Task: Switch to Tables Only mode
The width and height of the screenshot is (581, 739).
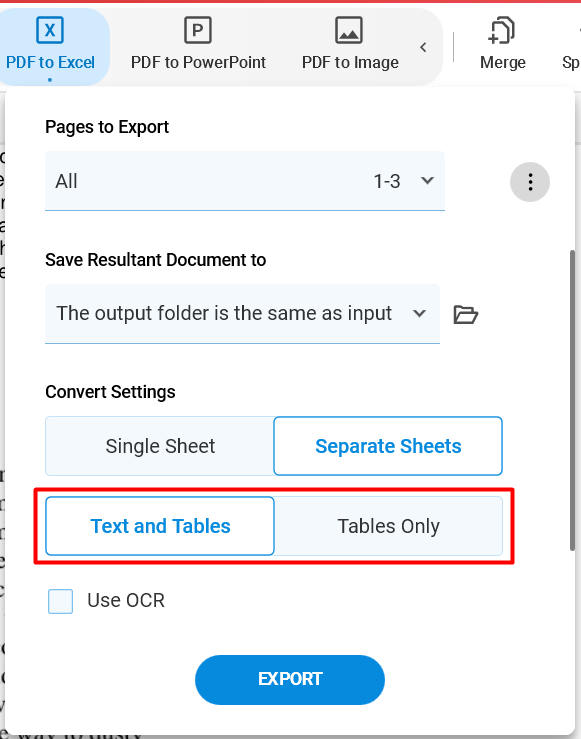Action: coord(388,526)
